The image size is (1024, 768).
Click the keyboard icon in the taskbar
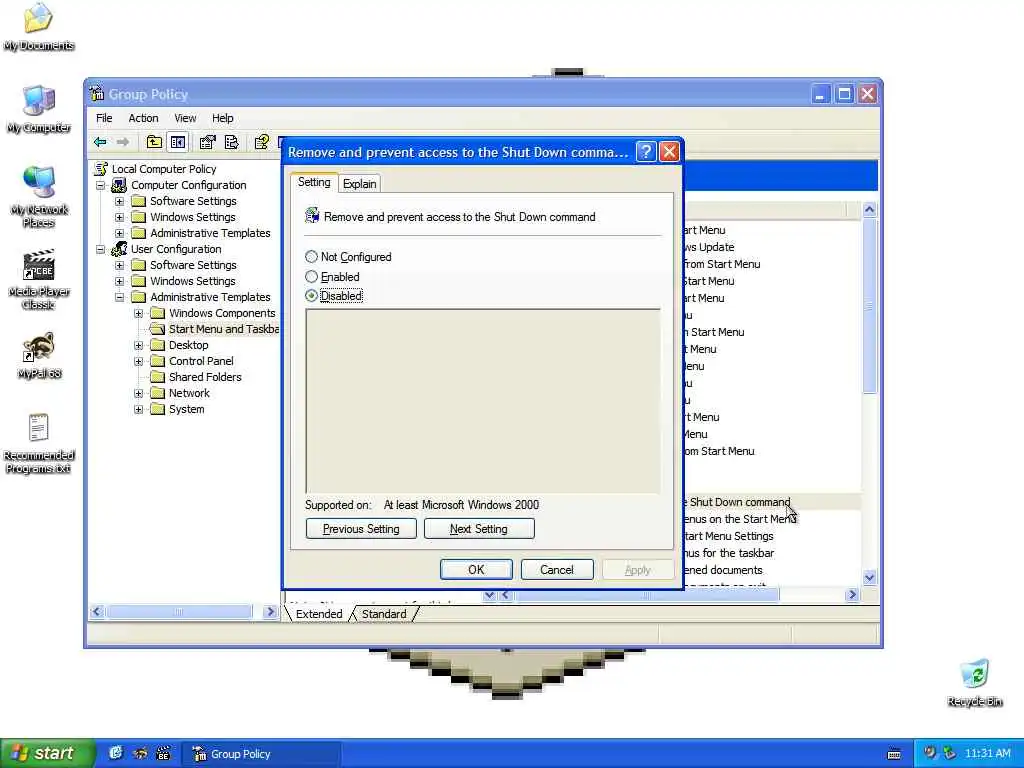point(894,754)
